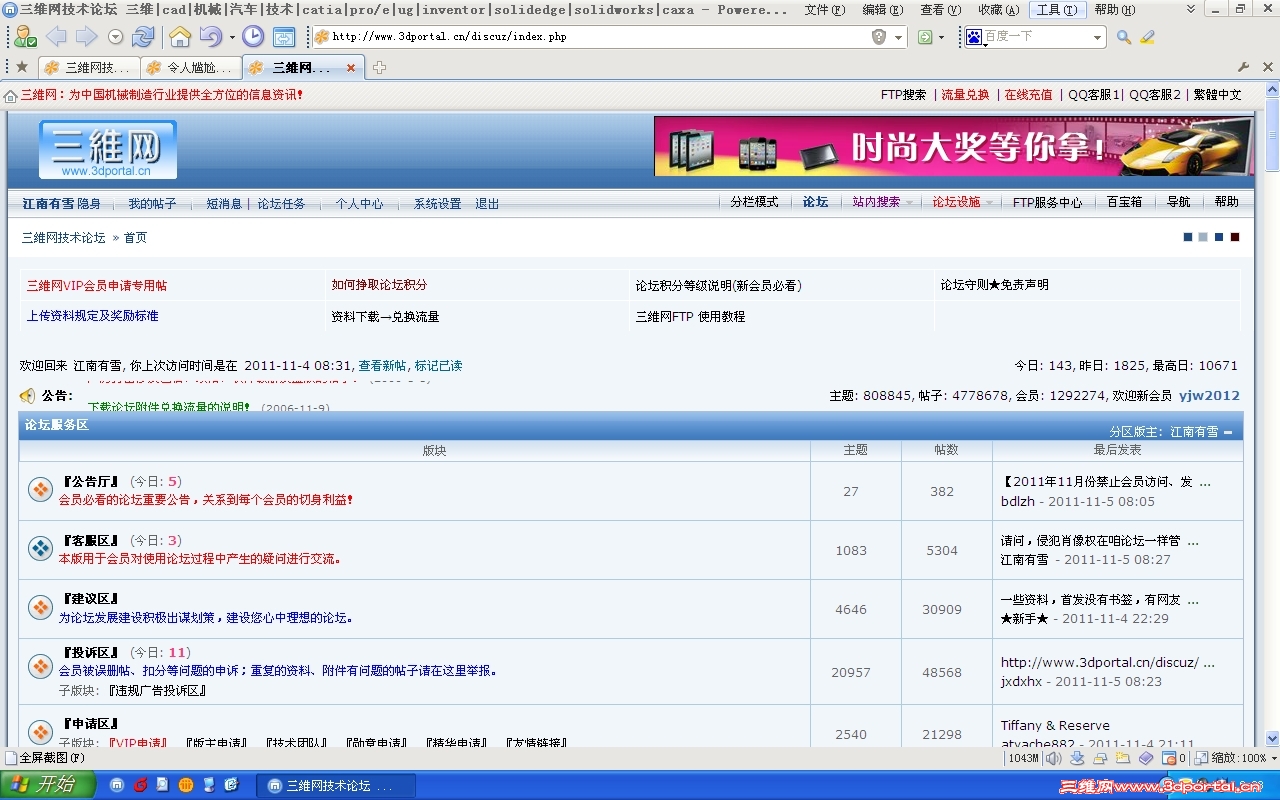Open the 『客服区』 forum

pos(91,540)
